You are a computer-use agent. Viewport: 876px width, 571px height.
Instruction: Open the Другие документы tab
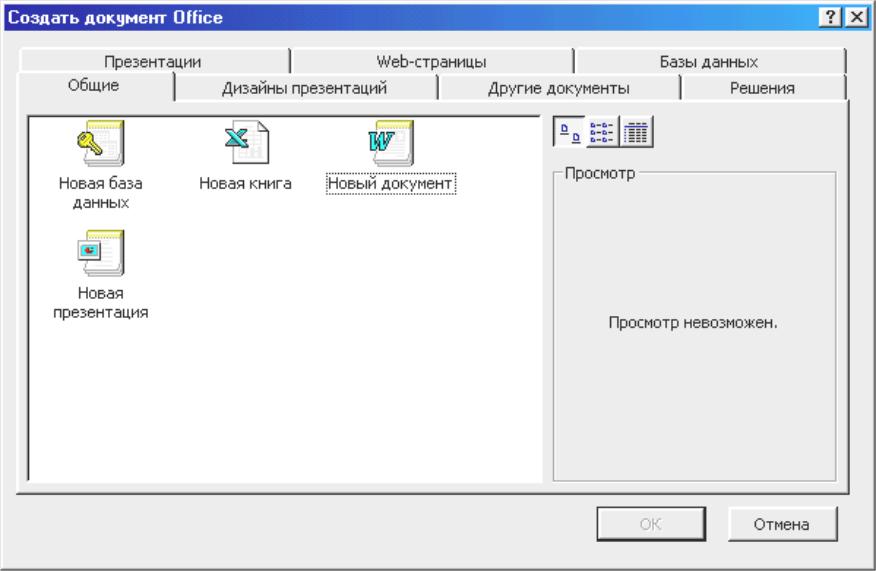559,88
